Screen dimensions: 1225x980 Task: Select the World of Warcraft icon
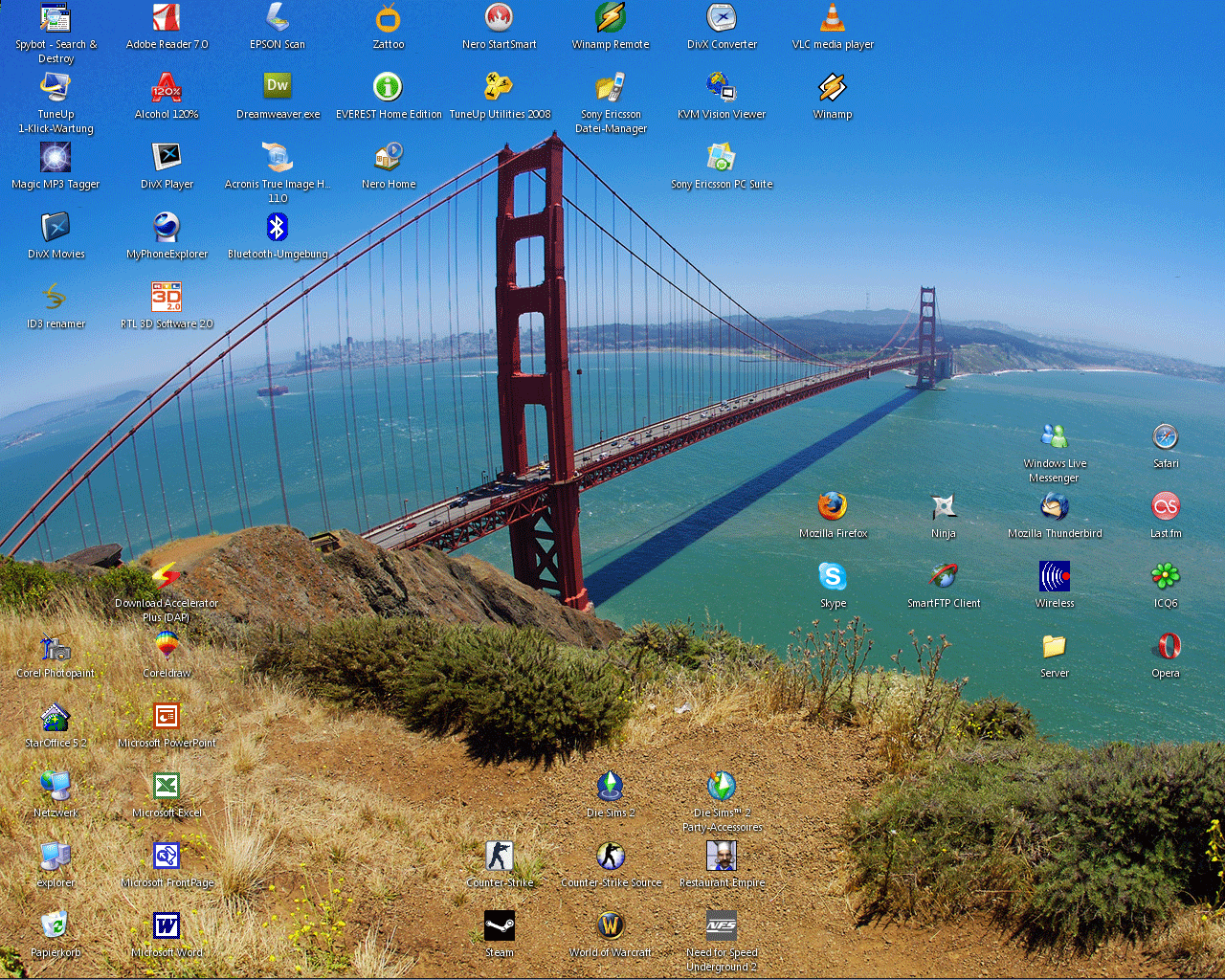(x=611, y=925)
